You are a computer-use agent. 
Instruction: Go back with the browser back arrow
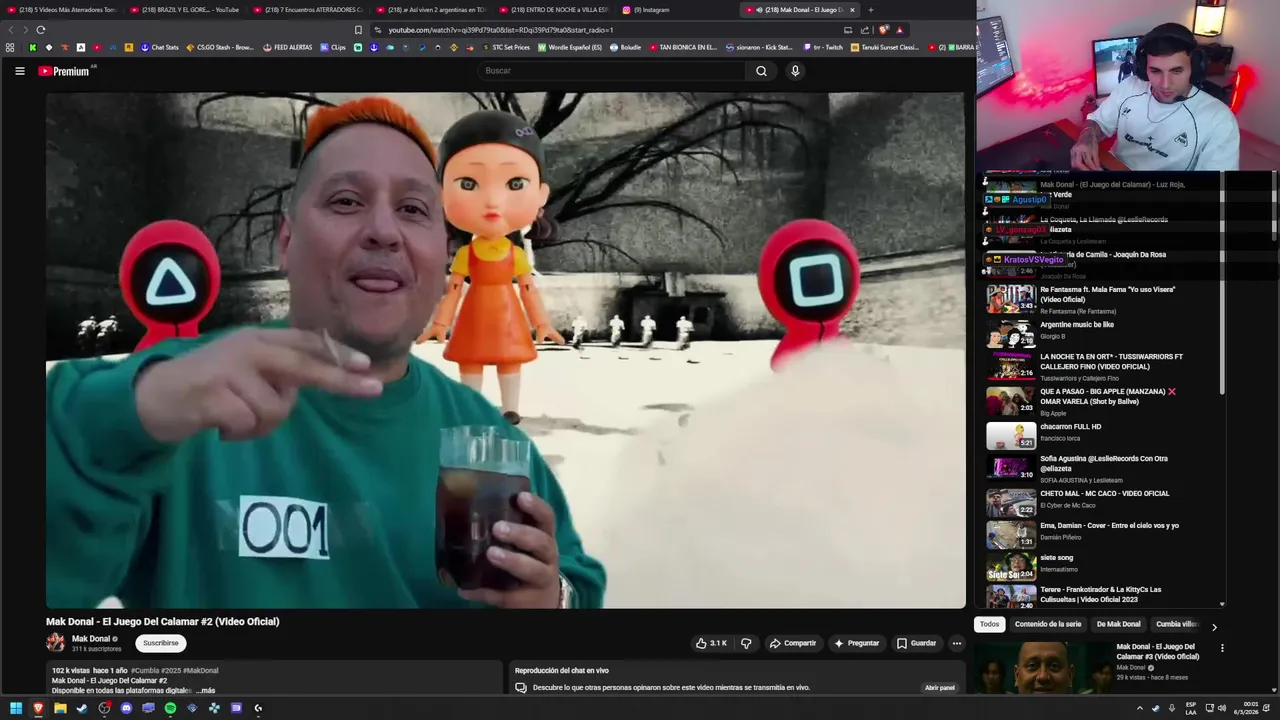pos(11,30)
